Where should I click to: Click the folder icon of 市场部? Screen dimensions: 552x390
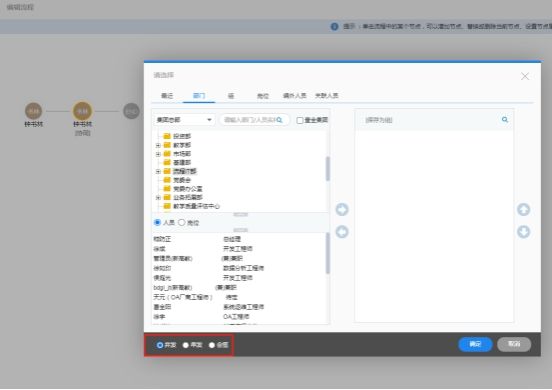(x=167, y=153)
